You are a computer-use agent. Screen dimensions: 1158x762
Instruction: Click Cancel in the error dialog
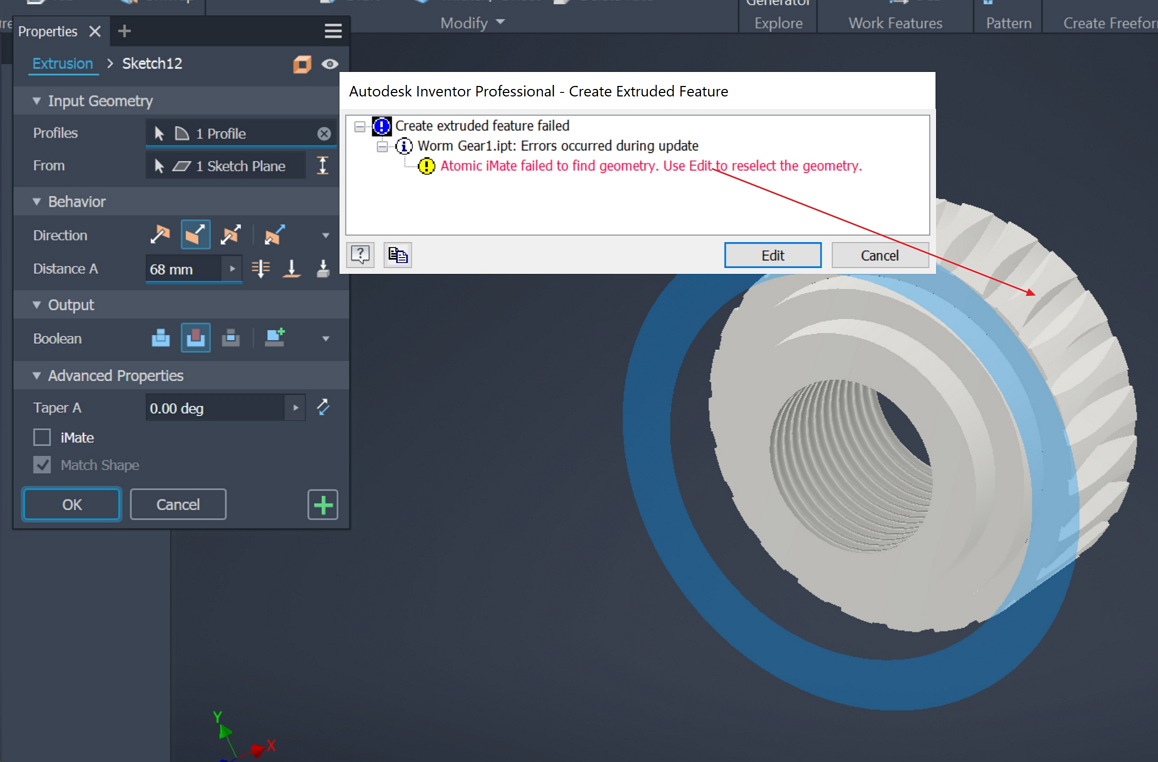(880, 255)
